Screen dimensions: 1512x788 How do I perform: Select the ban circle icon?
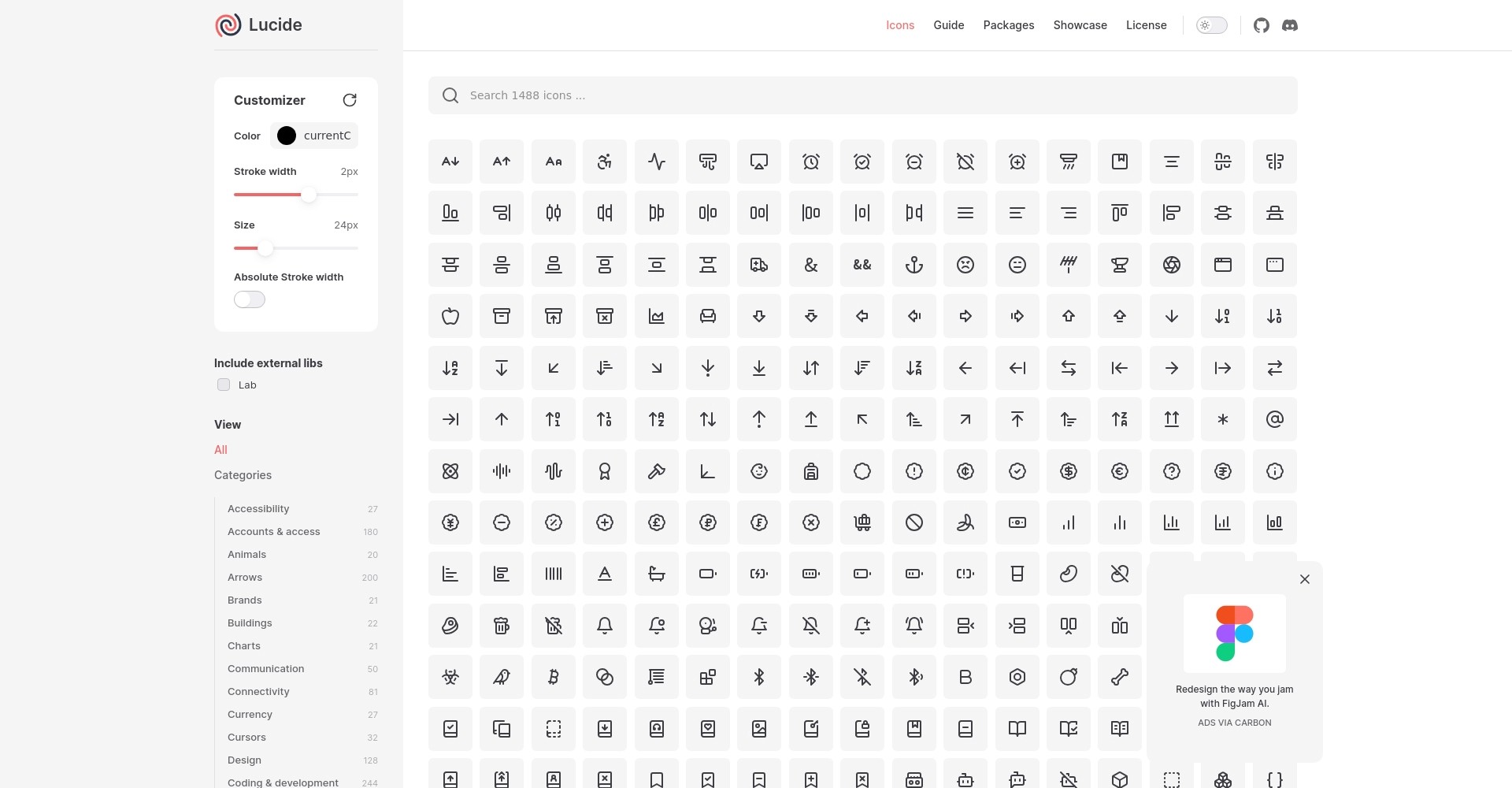(913, 522)
